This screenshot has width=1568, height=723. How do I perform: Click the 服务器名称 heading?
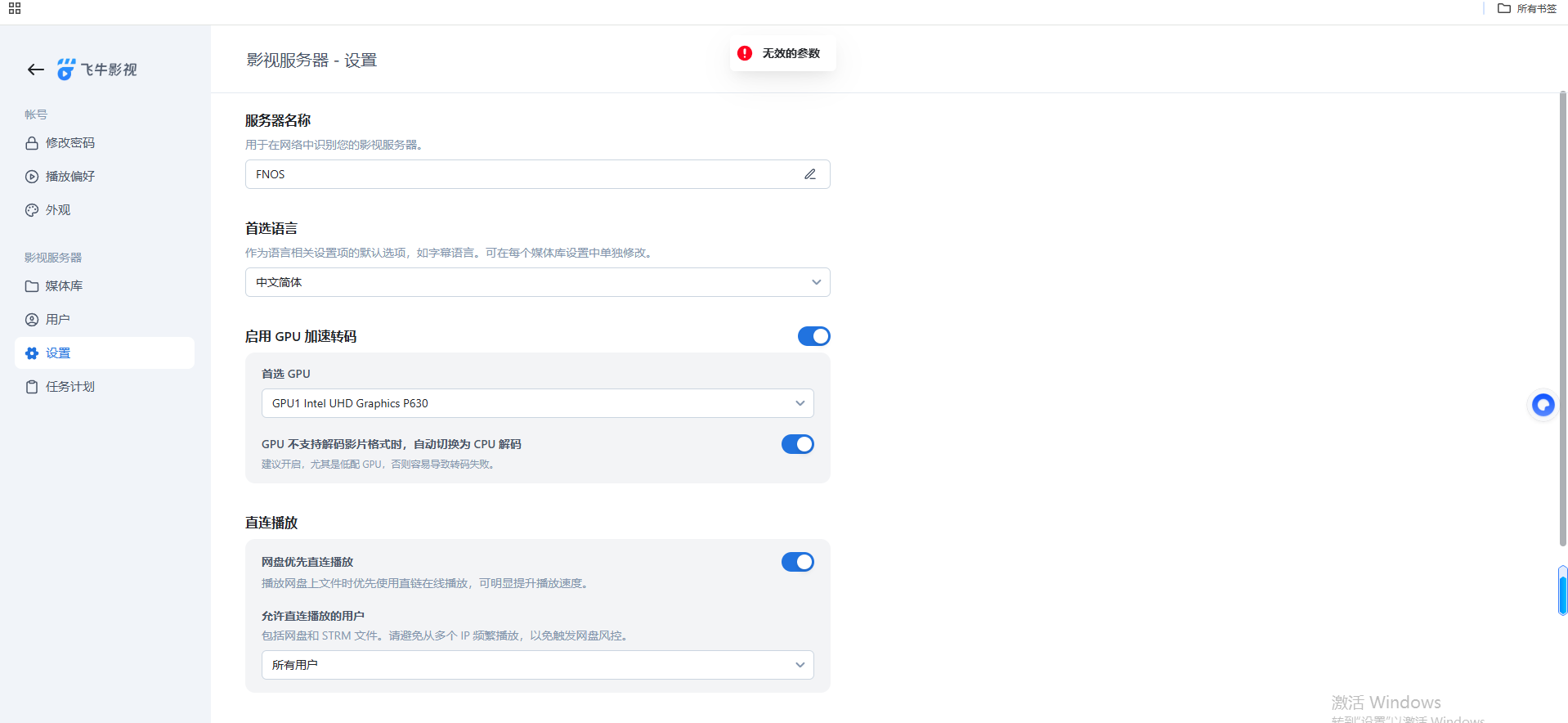(x=278, y=120)
